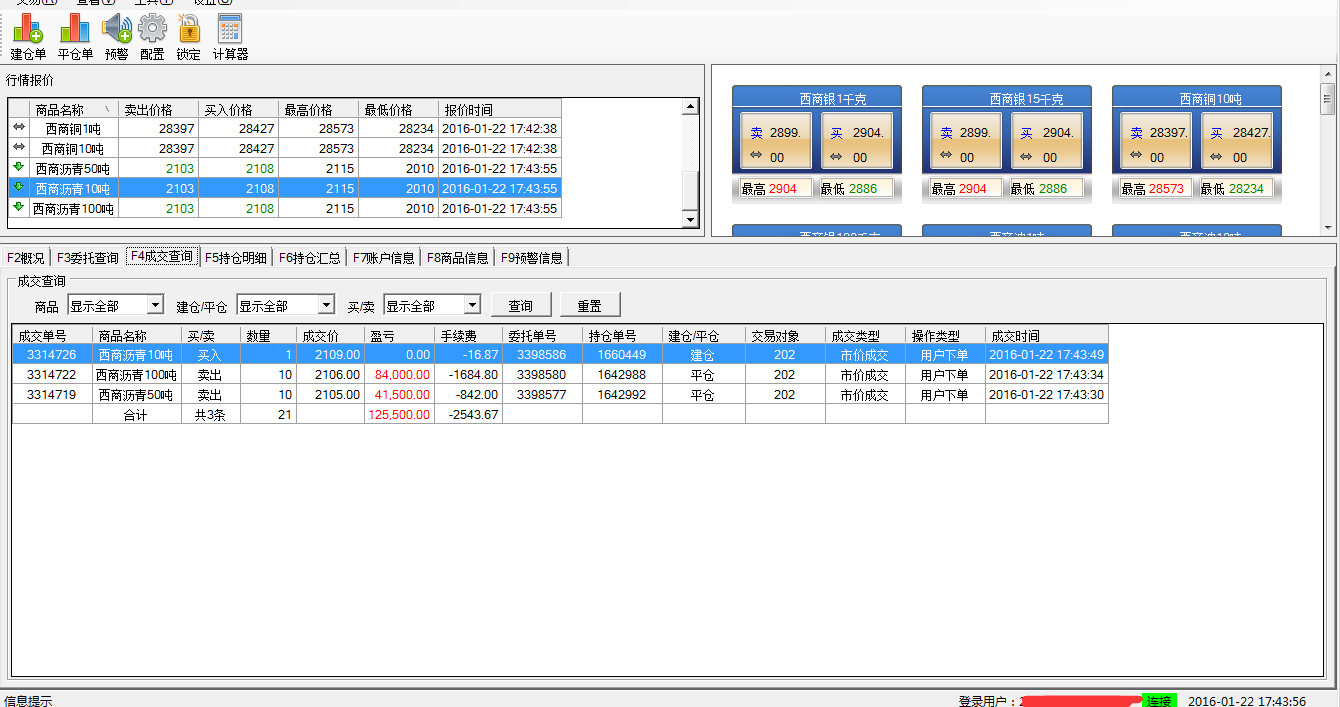Open the 配置 settings gear icon

[x=152, y=37]
